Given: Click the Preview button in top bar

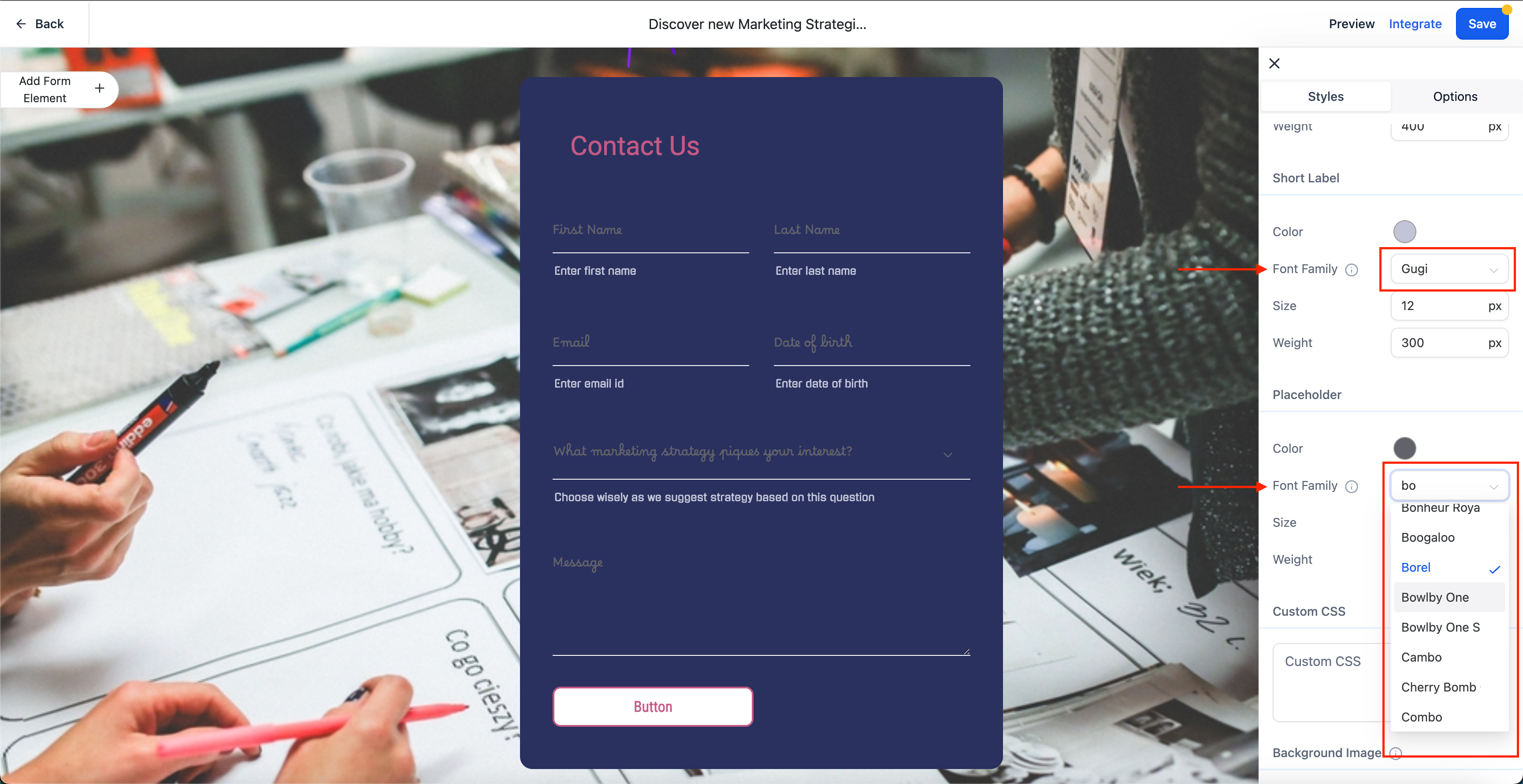Looking at the screenshot, I should pos(1352,24).
